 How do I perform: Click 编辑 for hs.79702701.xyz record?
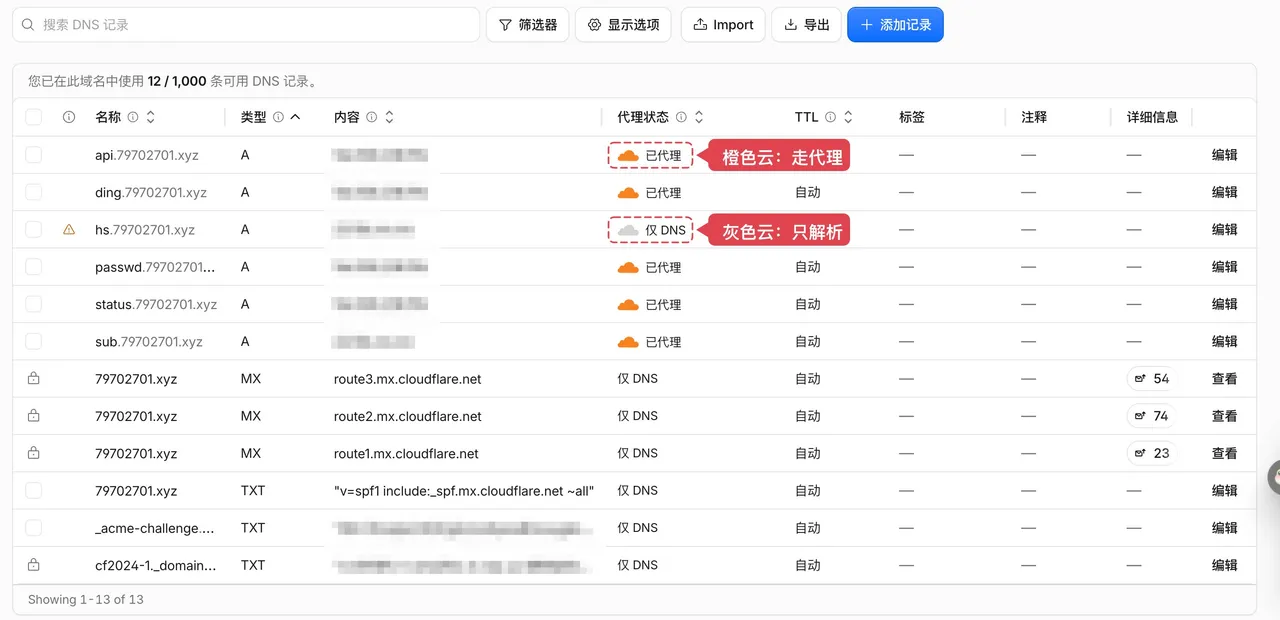[1225, 230]
